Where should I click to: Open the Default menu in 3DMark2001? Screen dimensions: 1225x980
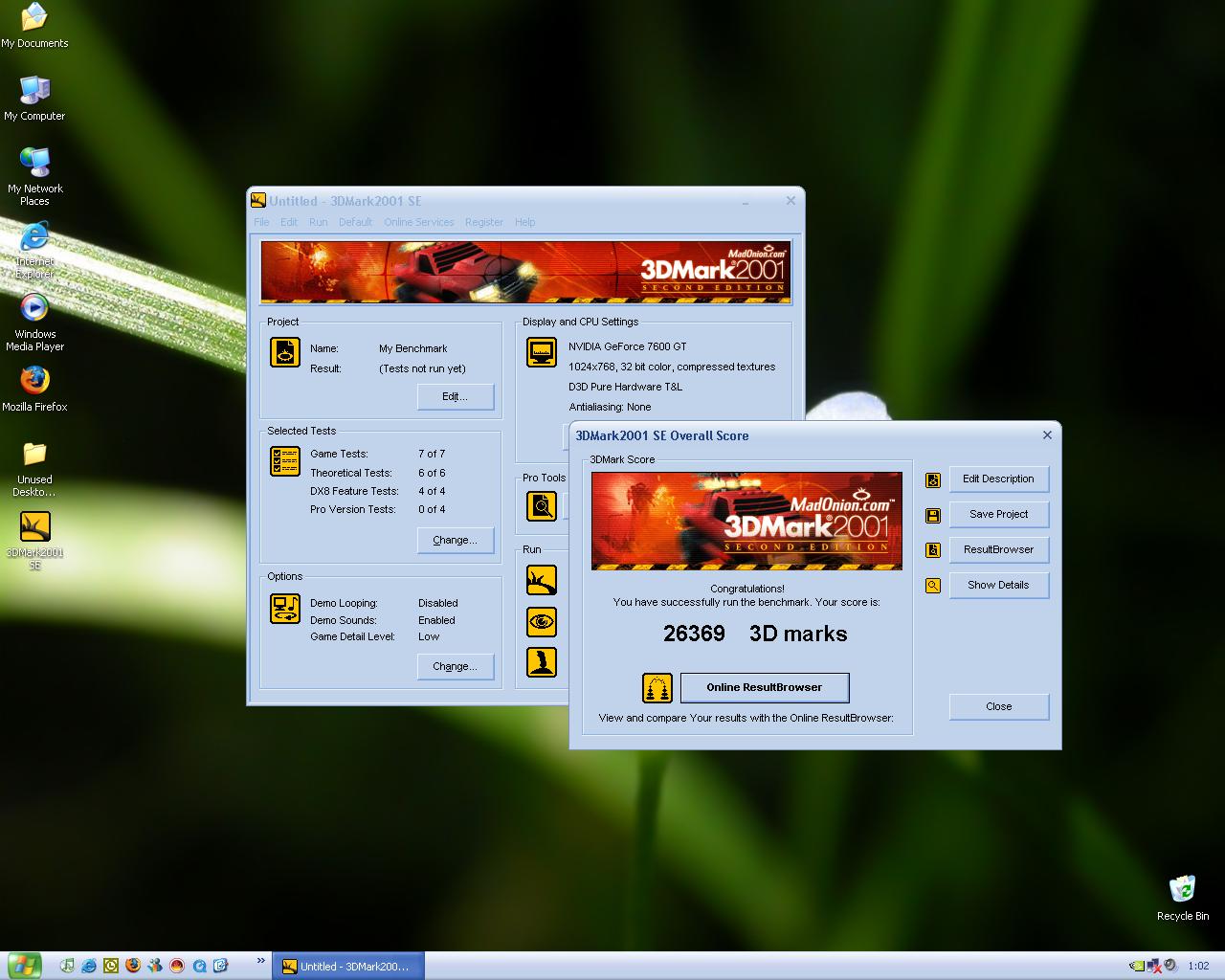coord(355,222)
